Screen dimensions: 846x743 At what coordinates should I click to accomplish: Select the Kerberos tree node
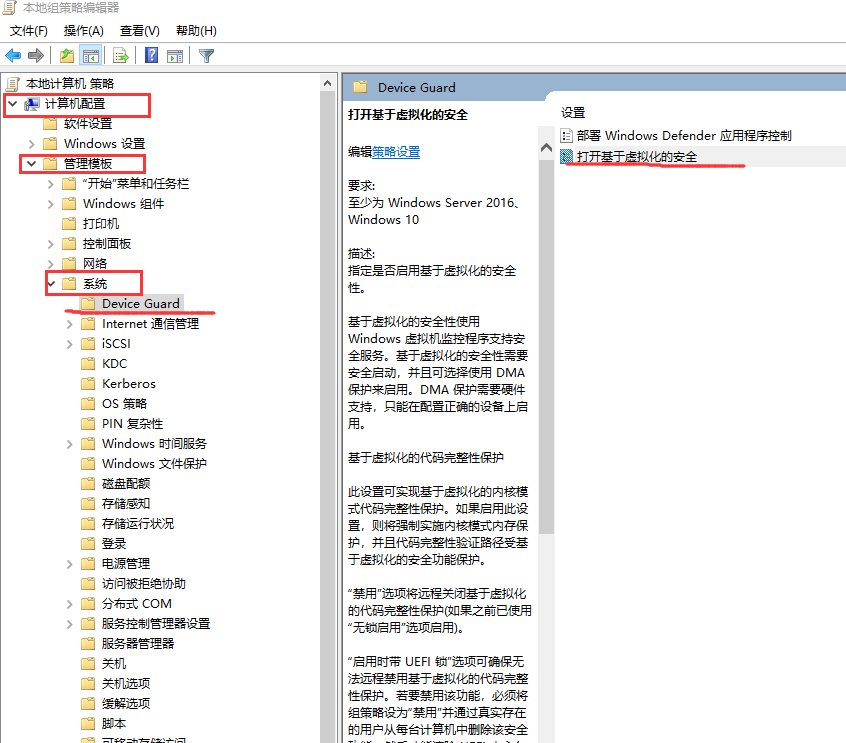pos(129,383)
